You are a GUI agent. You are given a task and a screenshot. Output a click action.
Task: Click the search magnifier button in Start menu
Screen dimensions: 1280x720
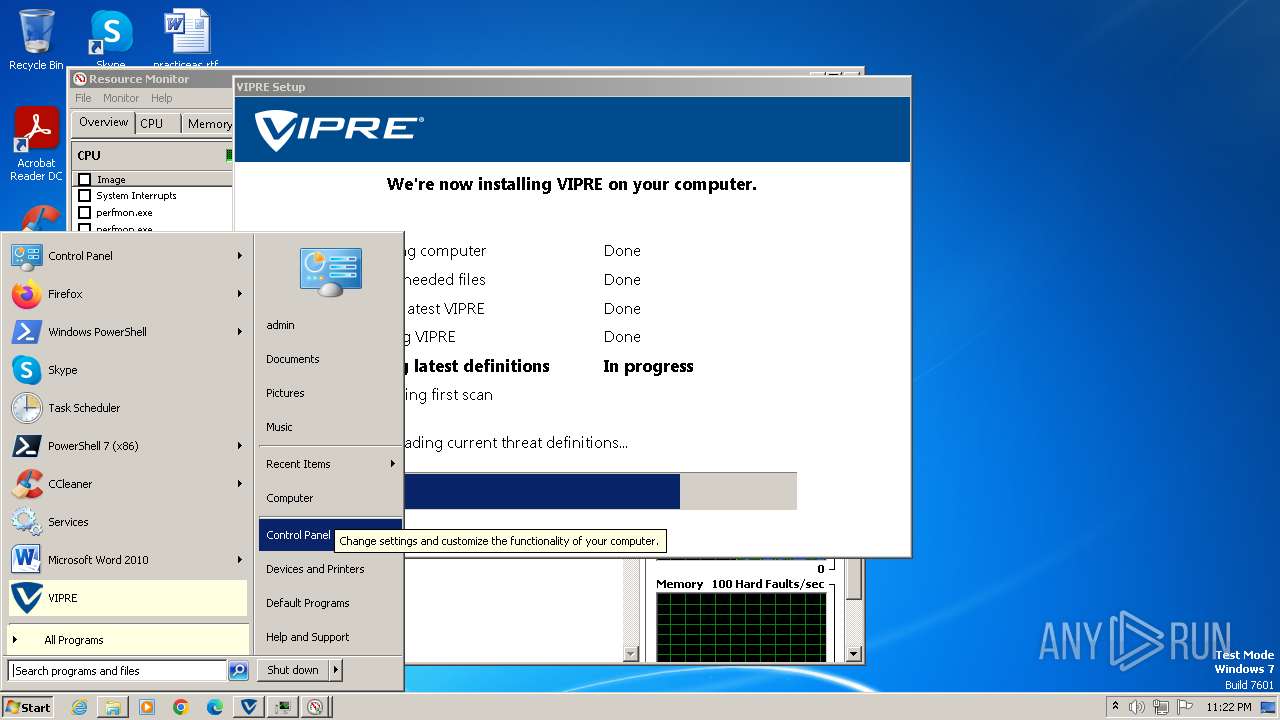click(238, 670)
